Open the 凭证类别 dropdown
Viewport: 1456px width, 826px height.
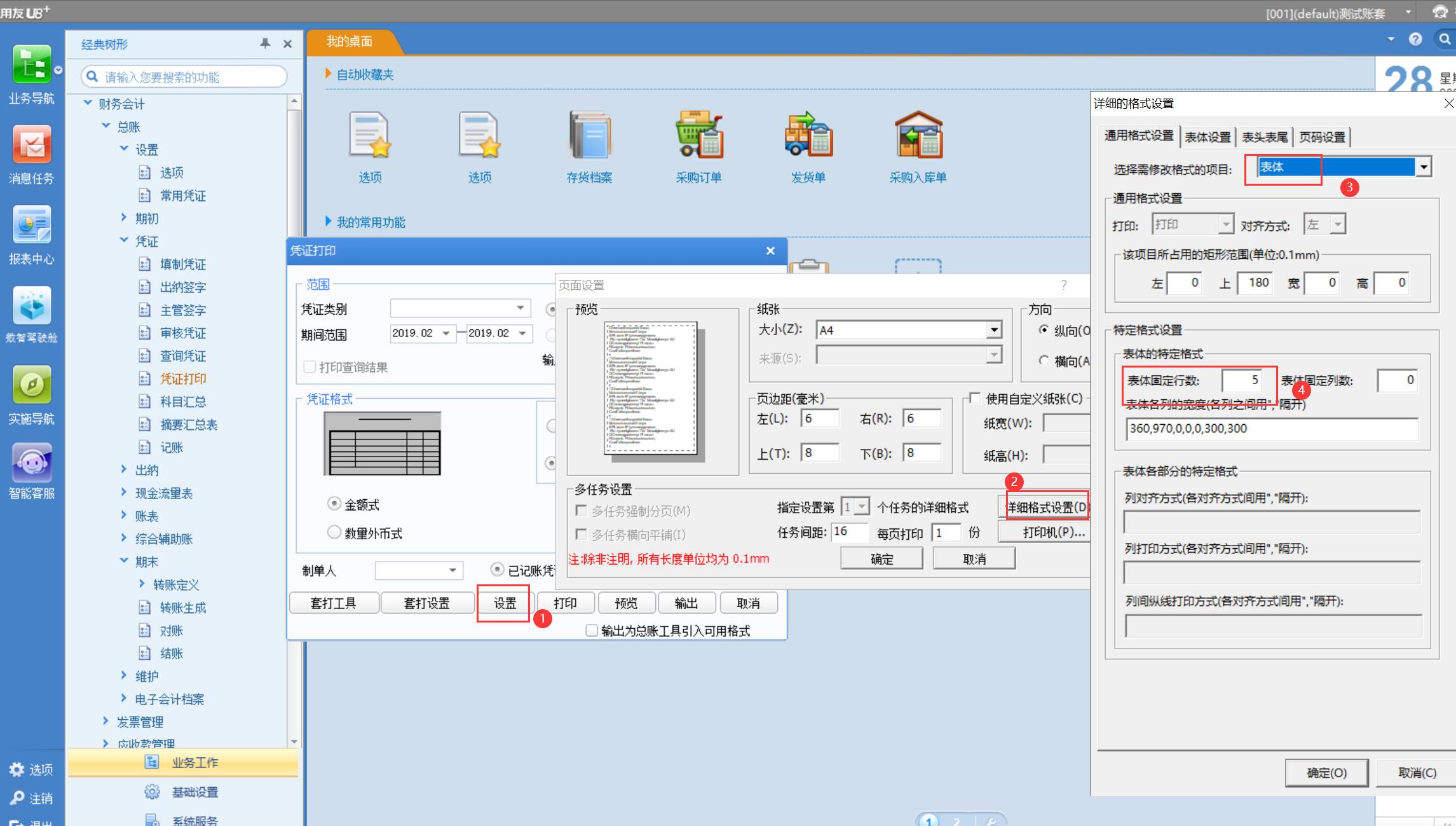[520, 308]
